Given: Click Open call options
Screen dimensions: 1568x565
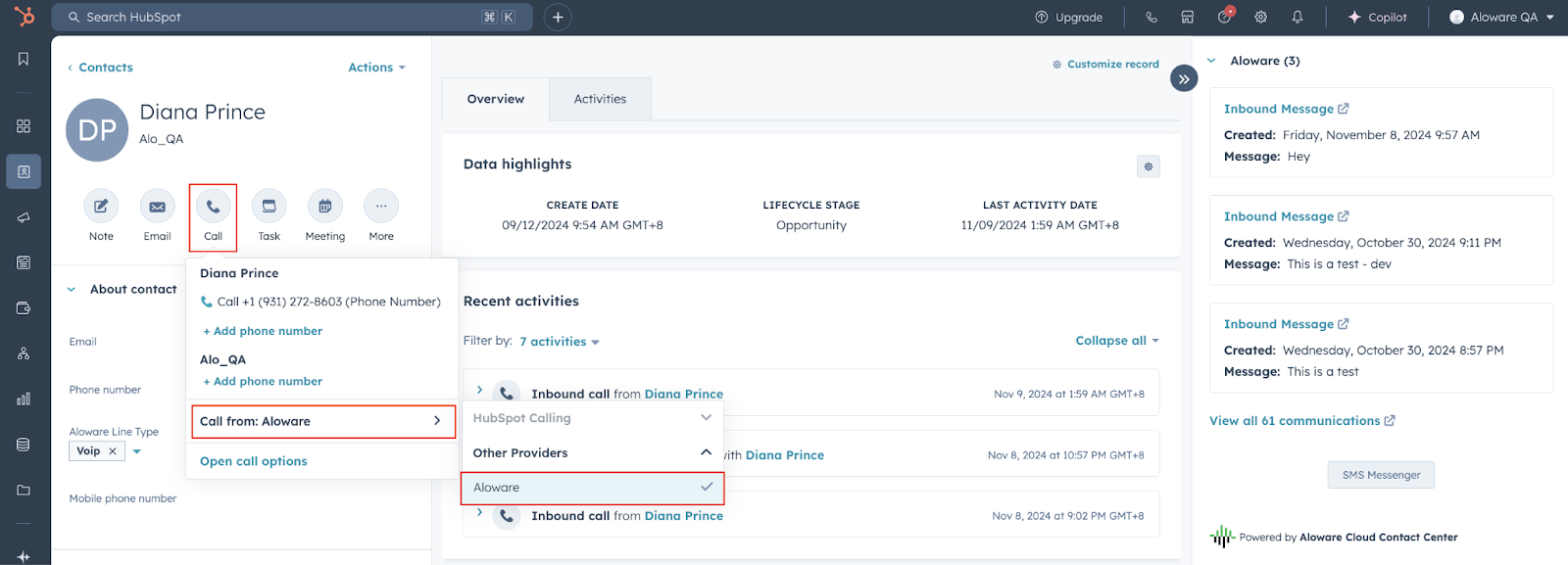Looking at the screenshot, I should tap(254, 461).
